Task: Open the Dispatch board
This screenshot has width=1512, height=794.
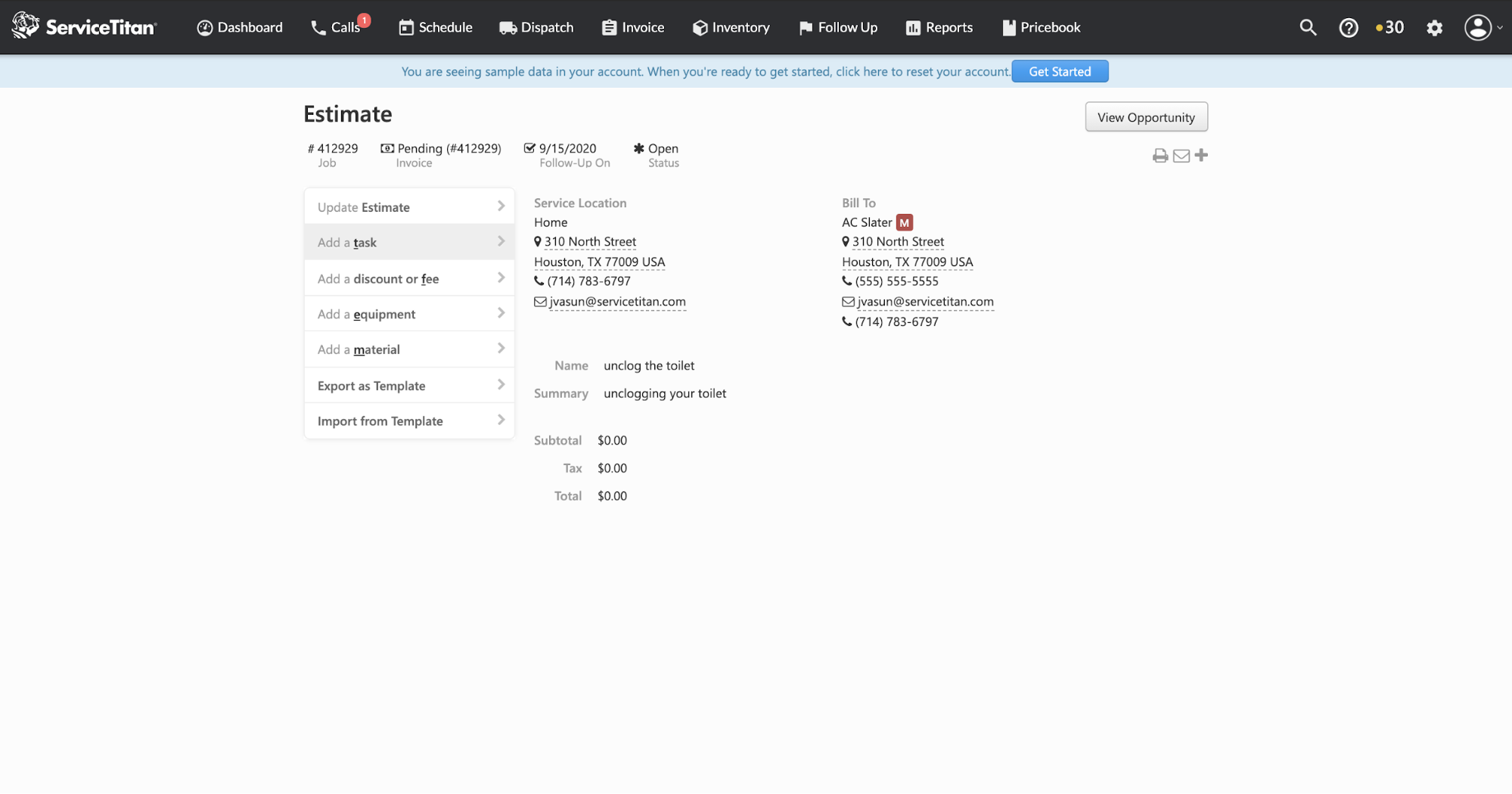Action: click(536, 27)
